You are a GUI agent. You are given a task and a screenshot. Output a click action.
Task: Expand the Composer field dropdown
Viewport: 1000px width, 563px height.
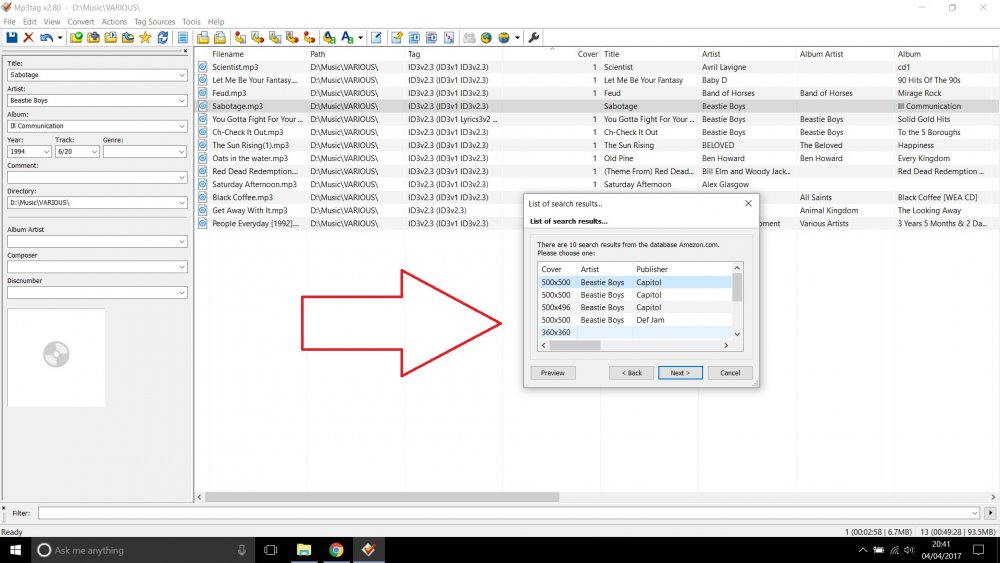coord(181,267)
